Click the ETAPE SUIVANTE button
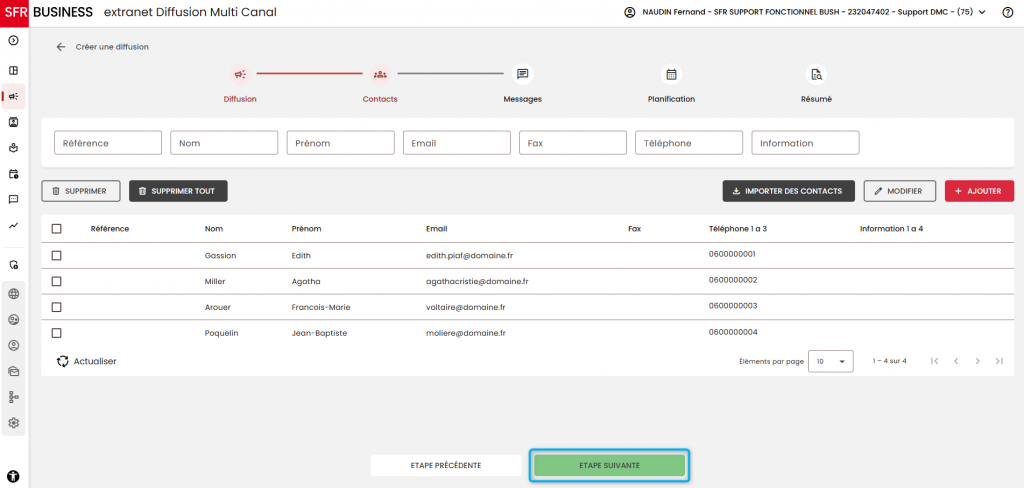The image size is (1024, 488). (609, 466)
